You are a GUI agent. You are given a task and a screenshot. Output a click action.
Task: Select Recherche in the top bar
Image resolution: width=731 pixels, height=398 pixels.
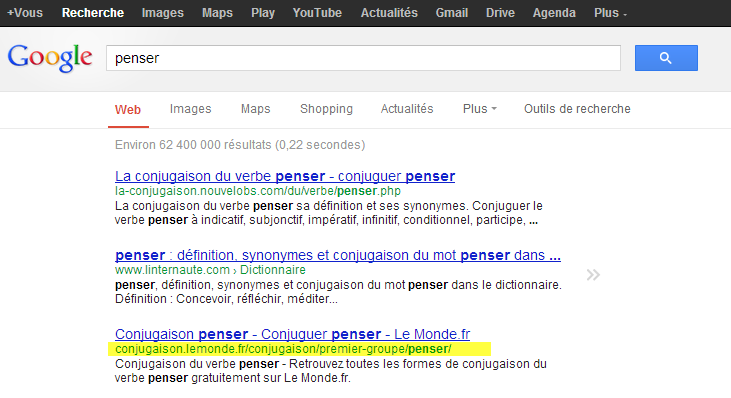point(93,13)
